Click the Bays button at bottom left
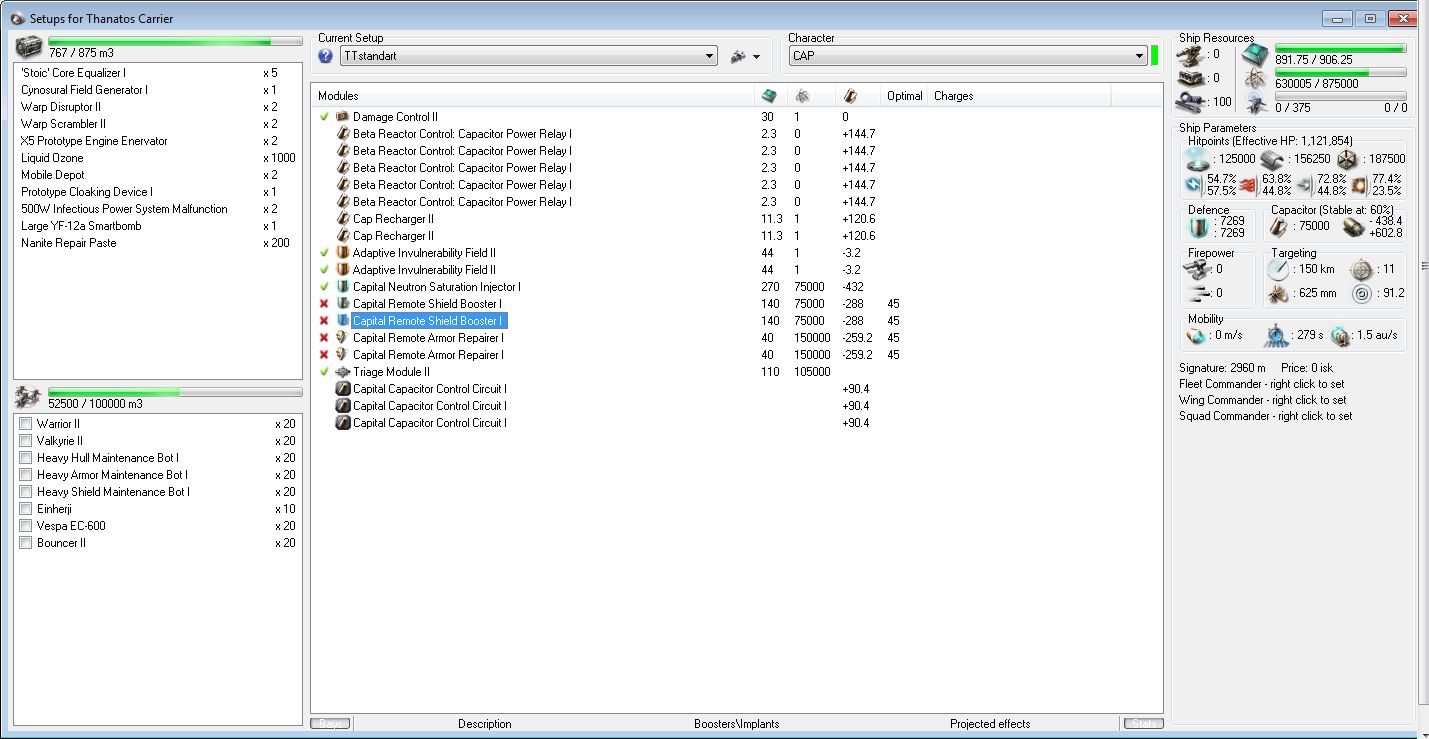This screenshot has height=739, width=1429. pos(331,723)
